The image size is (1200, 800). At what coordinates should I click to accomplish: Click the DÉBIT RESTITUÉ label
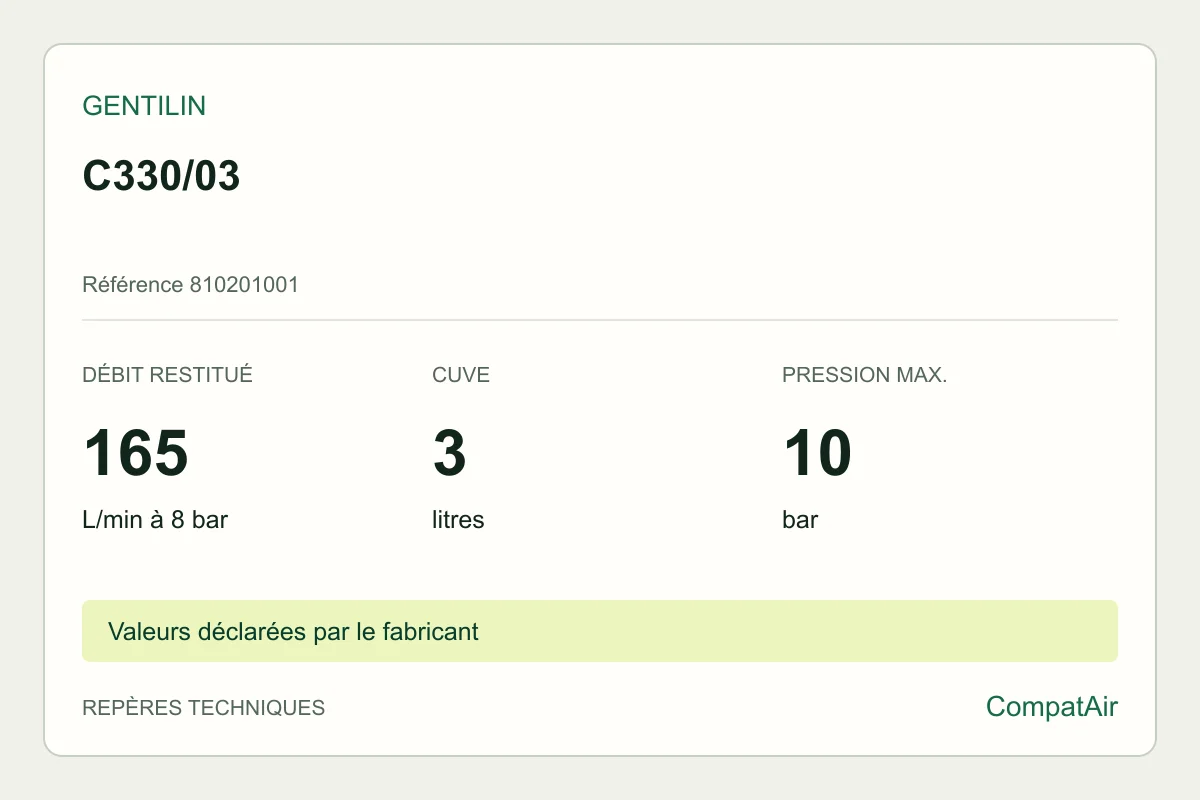[167, 375]
